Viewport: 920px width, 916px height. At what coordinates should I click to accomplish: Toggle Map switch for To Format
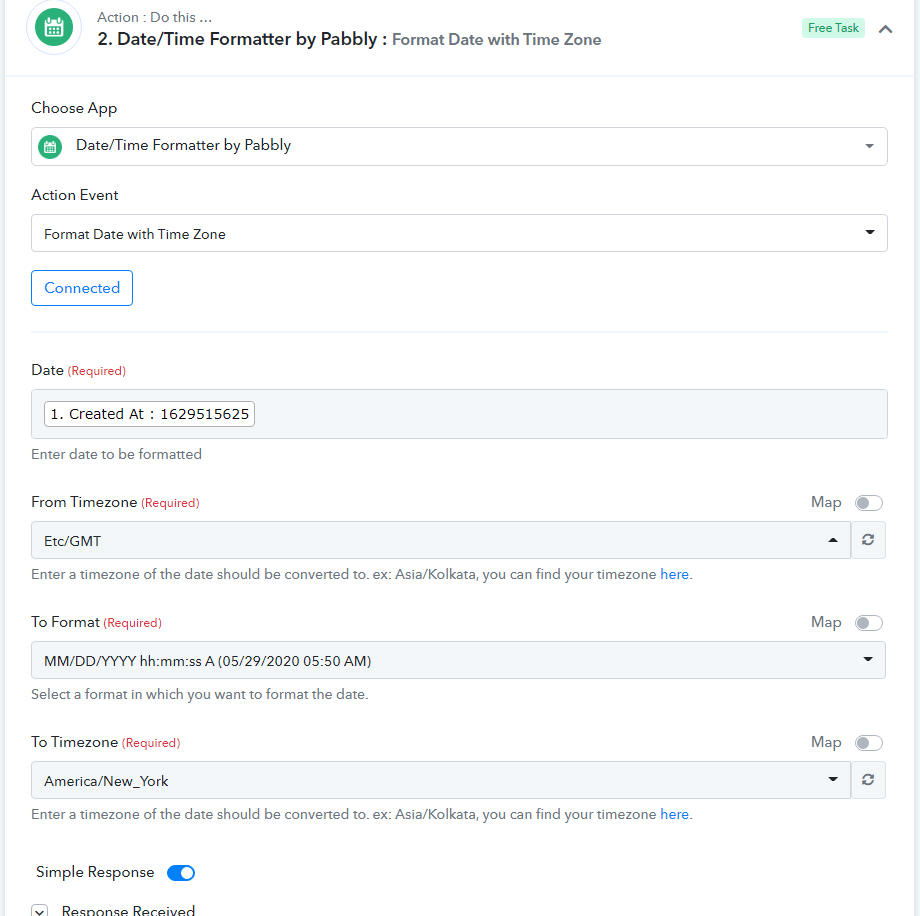pyautogui.click(x=868, y=623)
